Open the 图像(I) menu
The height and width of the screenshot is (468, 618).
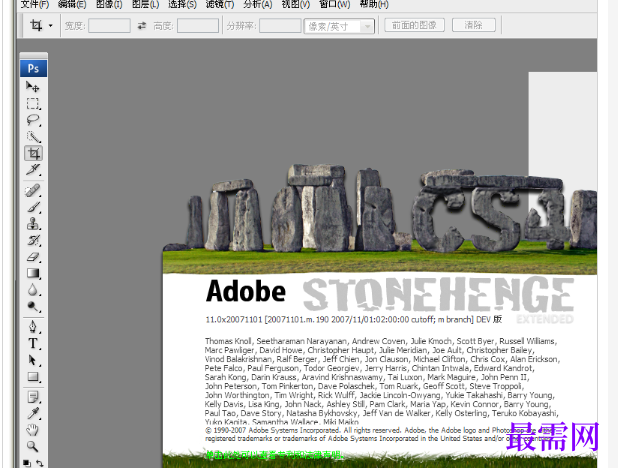point(109,5)
